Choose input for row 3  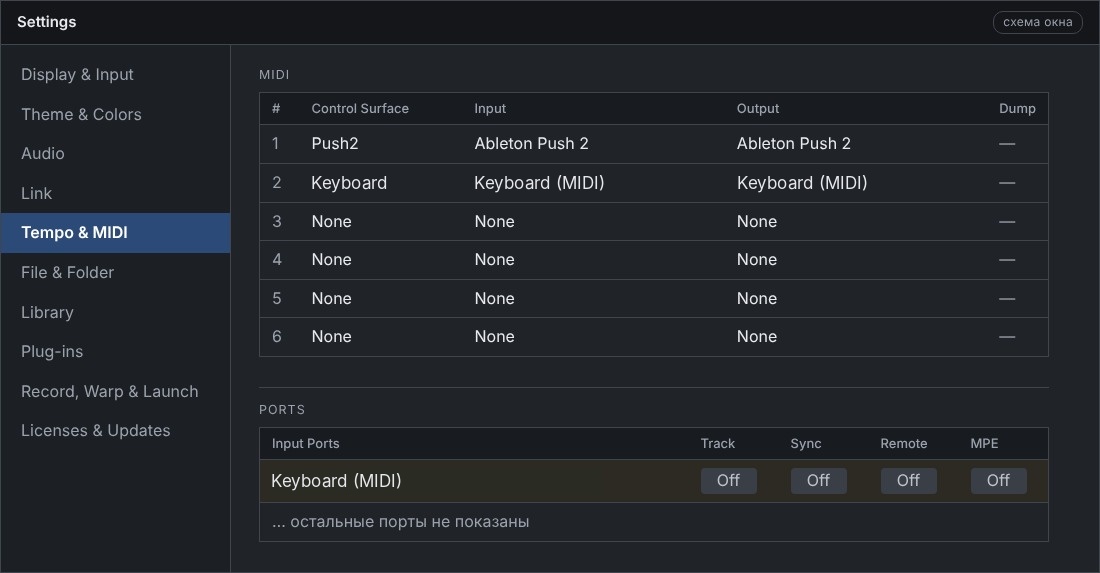click(x=495, y=222)
